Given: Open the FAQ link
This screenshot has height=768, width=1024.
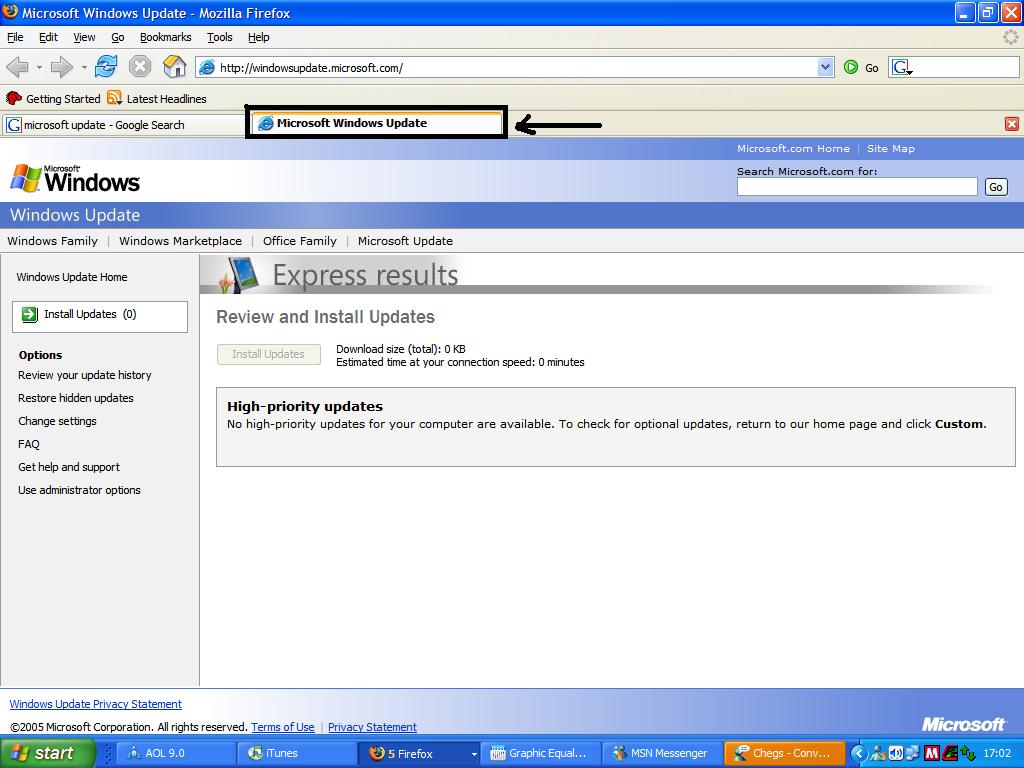Looking at the screenshot, I should point(29,444).
